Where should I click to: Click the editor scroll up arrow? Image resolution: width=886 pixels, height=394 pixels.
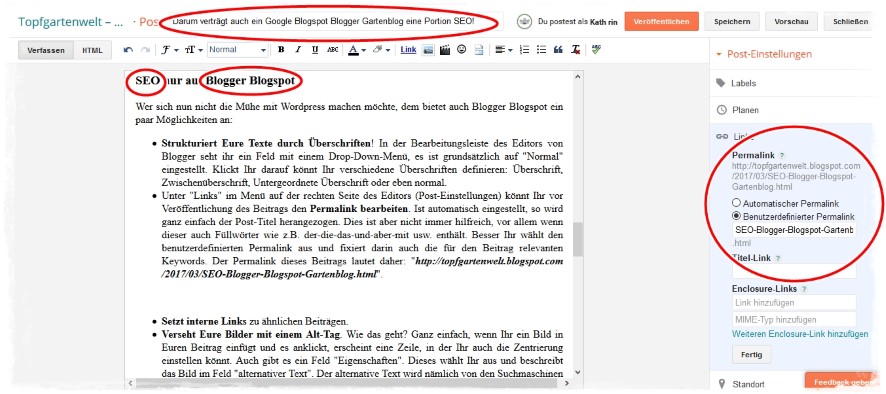click(576, 77)
